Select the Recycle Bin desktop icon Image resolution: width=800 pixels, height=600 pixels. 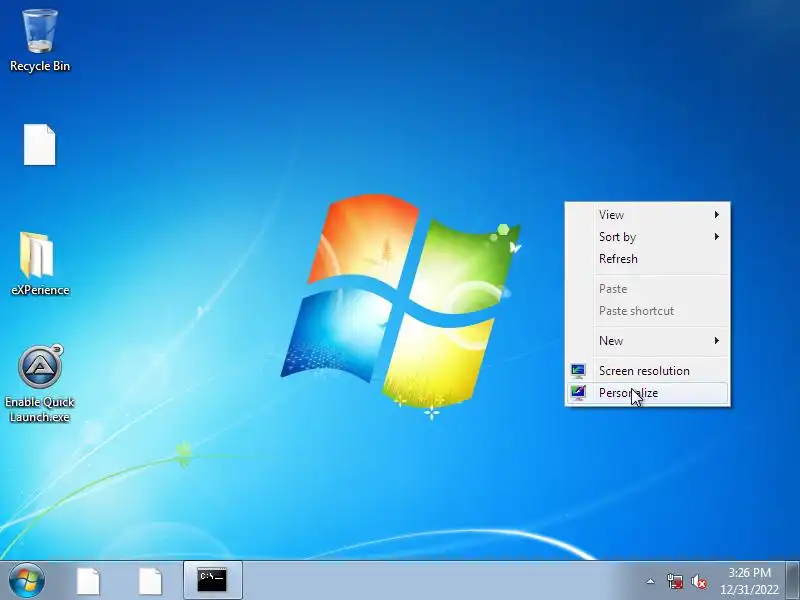tap(40, 40)
